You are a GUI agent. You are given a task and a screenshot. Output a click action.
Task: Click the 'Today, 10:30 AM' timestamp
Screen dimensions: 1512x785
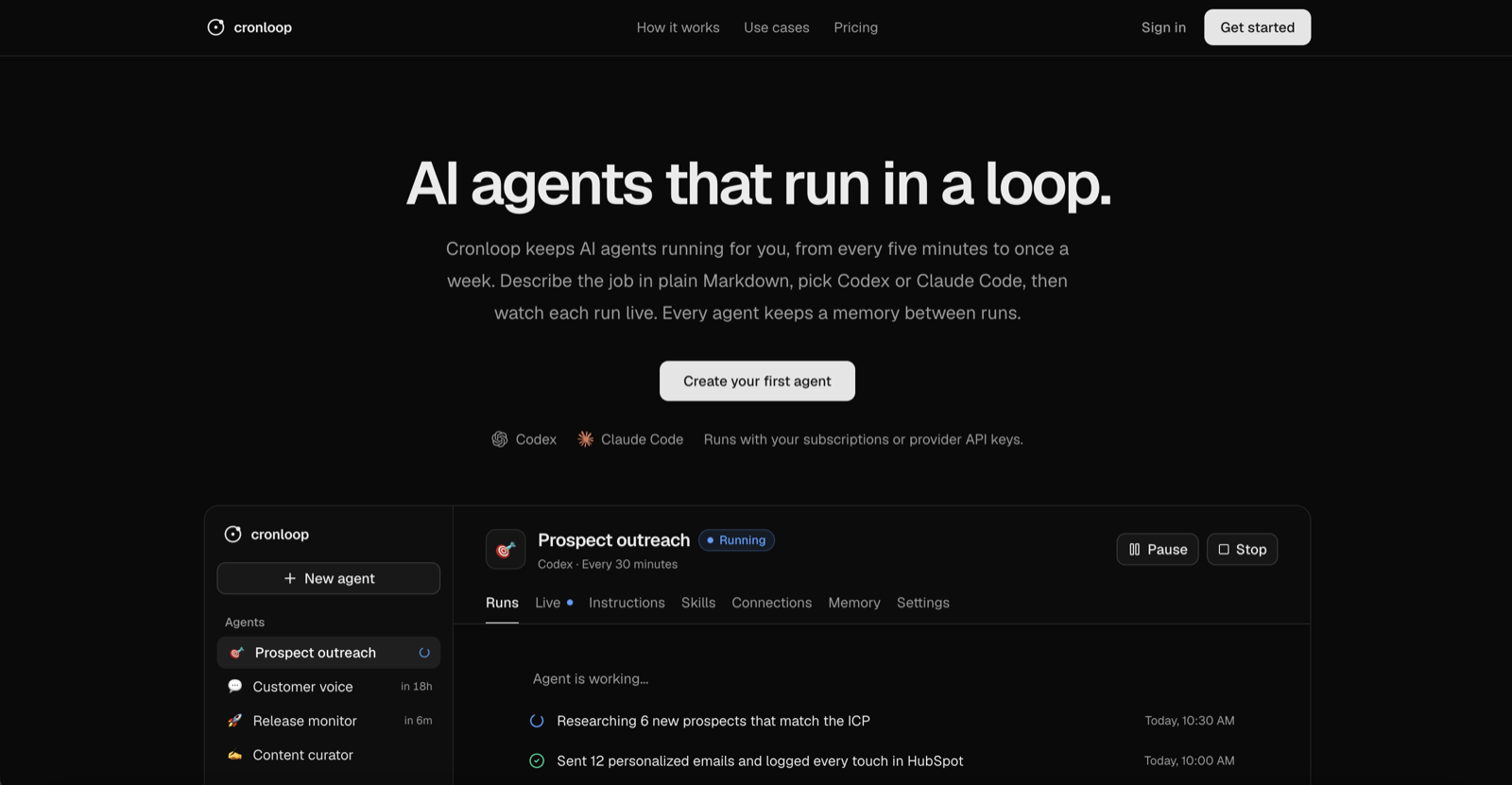tap(1190, 721)
